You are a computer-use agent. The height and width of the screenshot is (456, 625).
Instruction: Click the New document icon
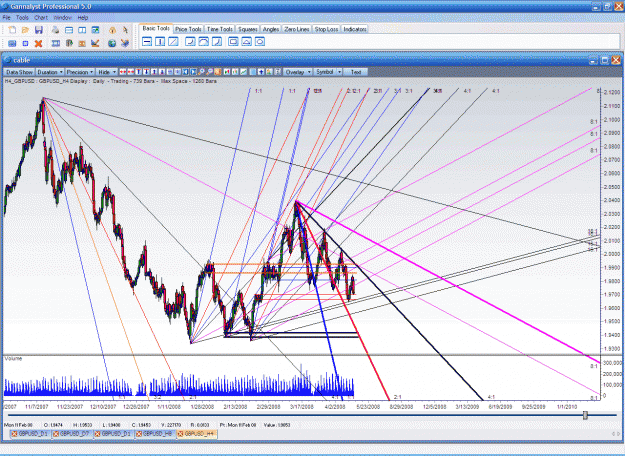pyautogui.click(x=12, y=30)
